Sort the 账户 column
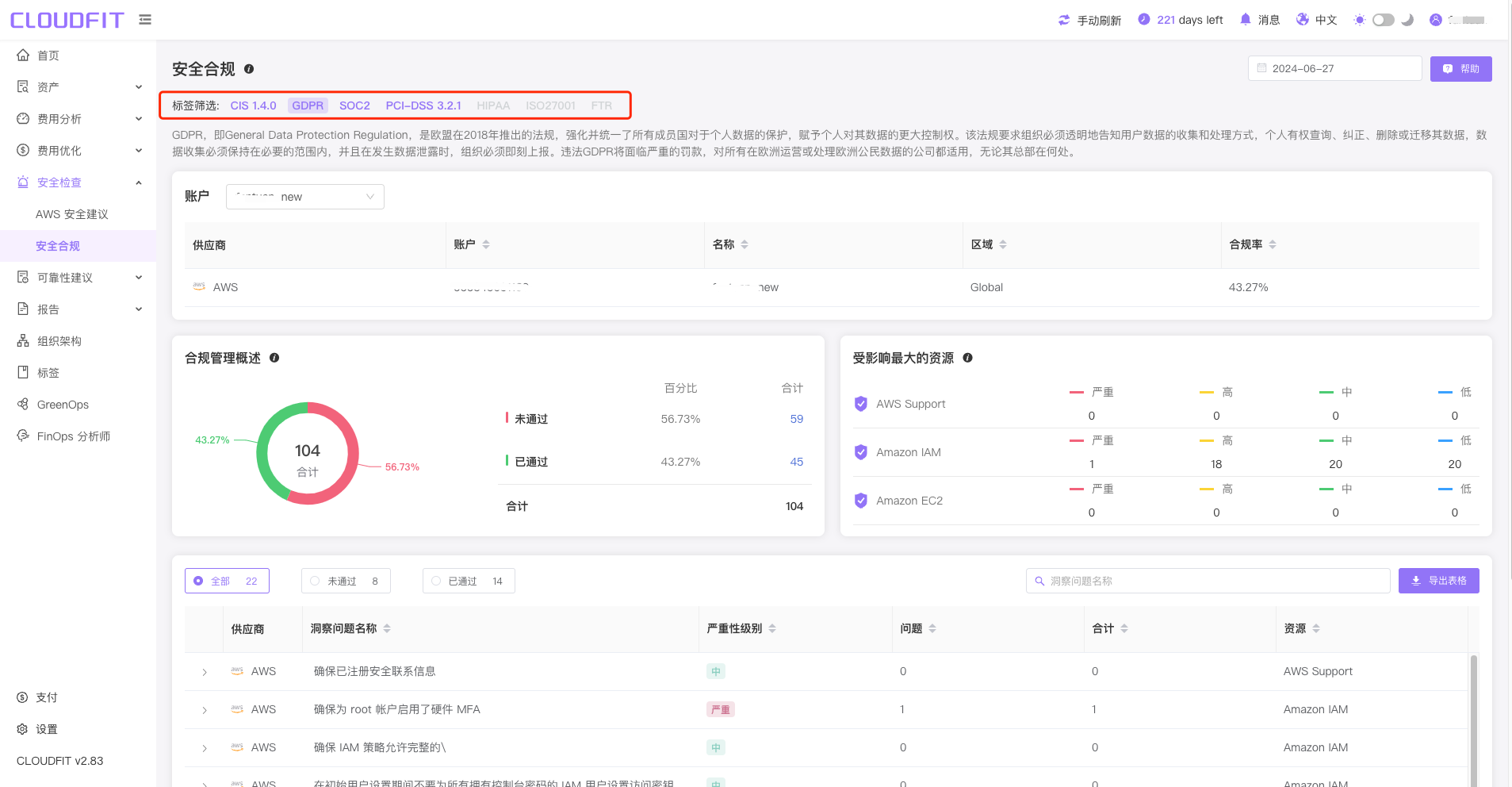 (486, 244)
